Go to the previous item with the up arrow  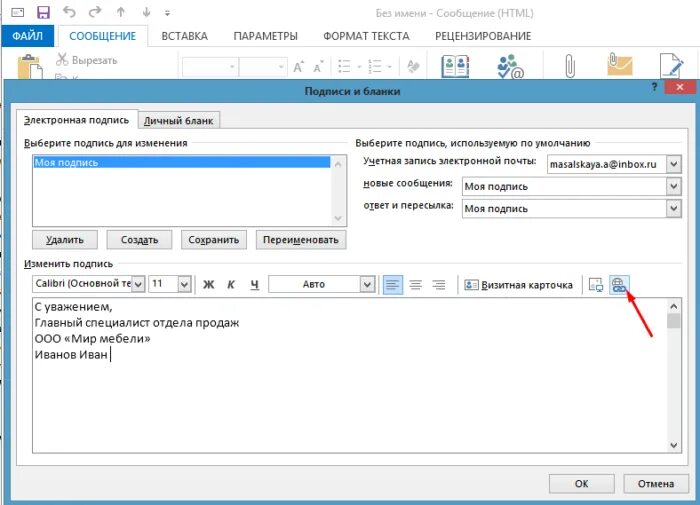click(x=121, y=13)
